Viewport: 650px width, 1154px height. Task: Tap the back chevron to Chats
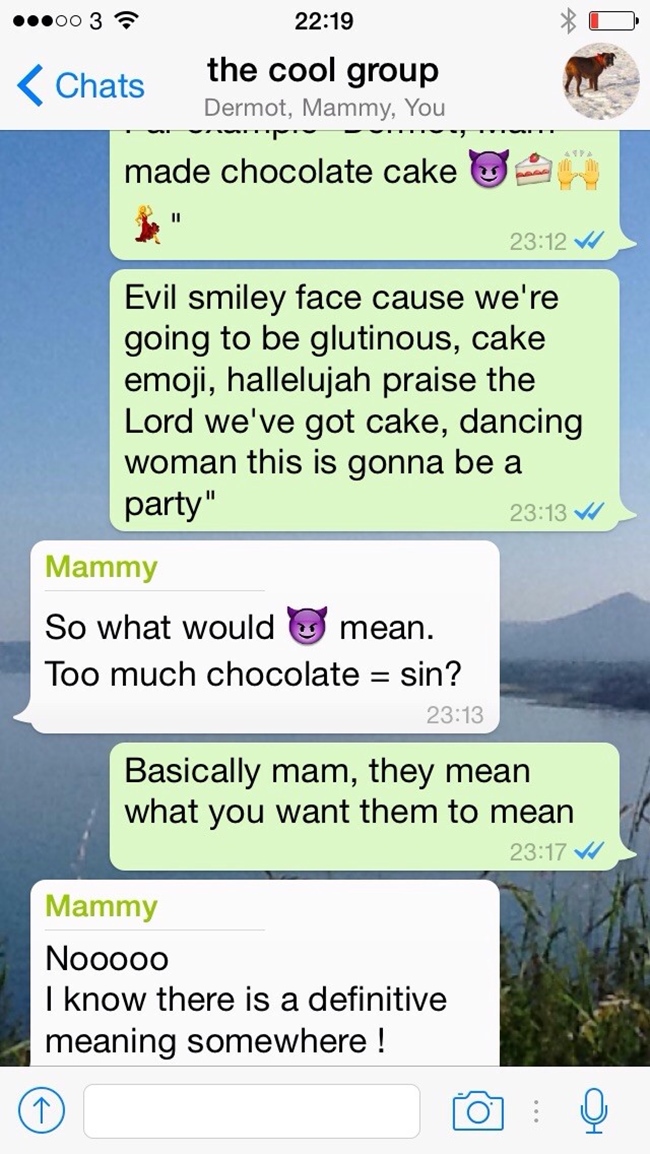point(31,85)
